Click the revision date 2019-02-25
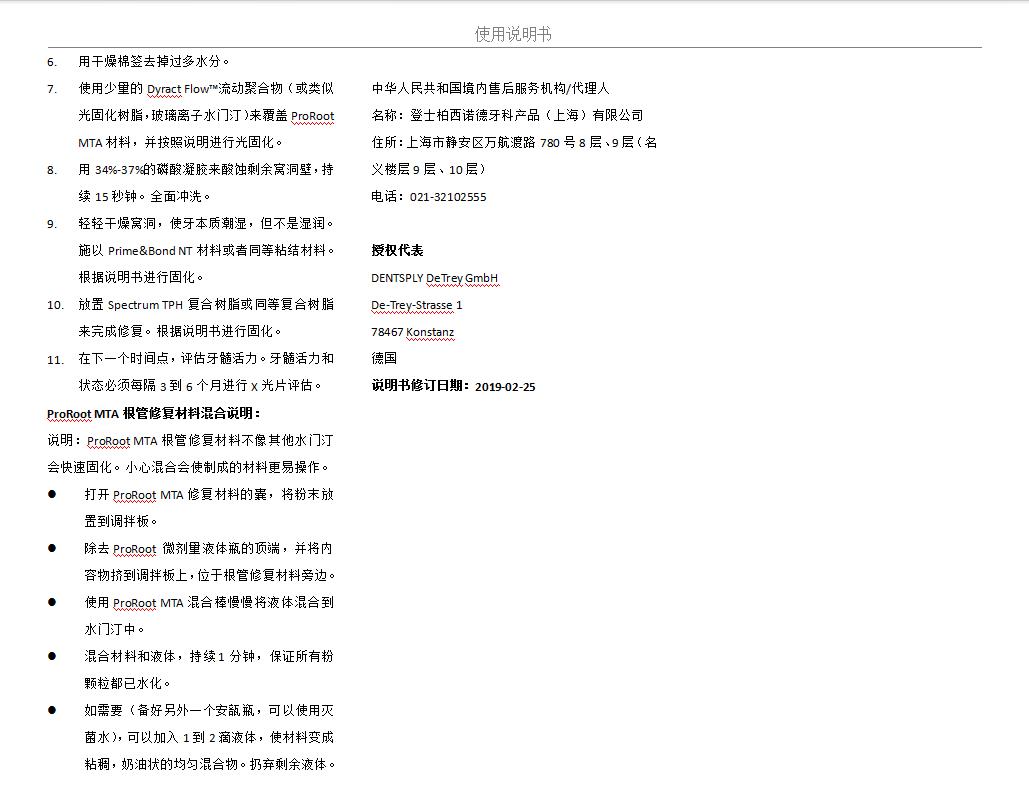 tap(505, 386)
